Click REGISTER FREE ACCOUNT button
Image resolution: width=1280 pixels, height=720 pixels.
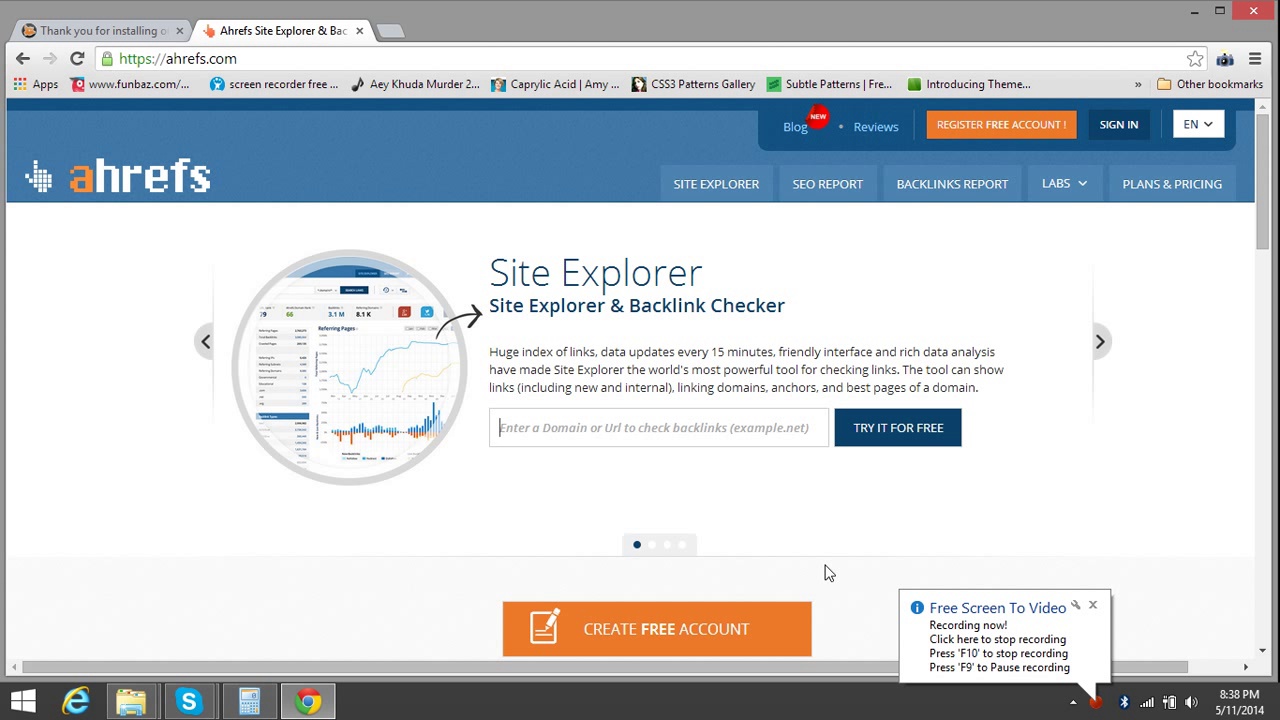1001,125
